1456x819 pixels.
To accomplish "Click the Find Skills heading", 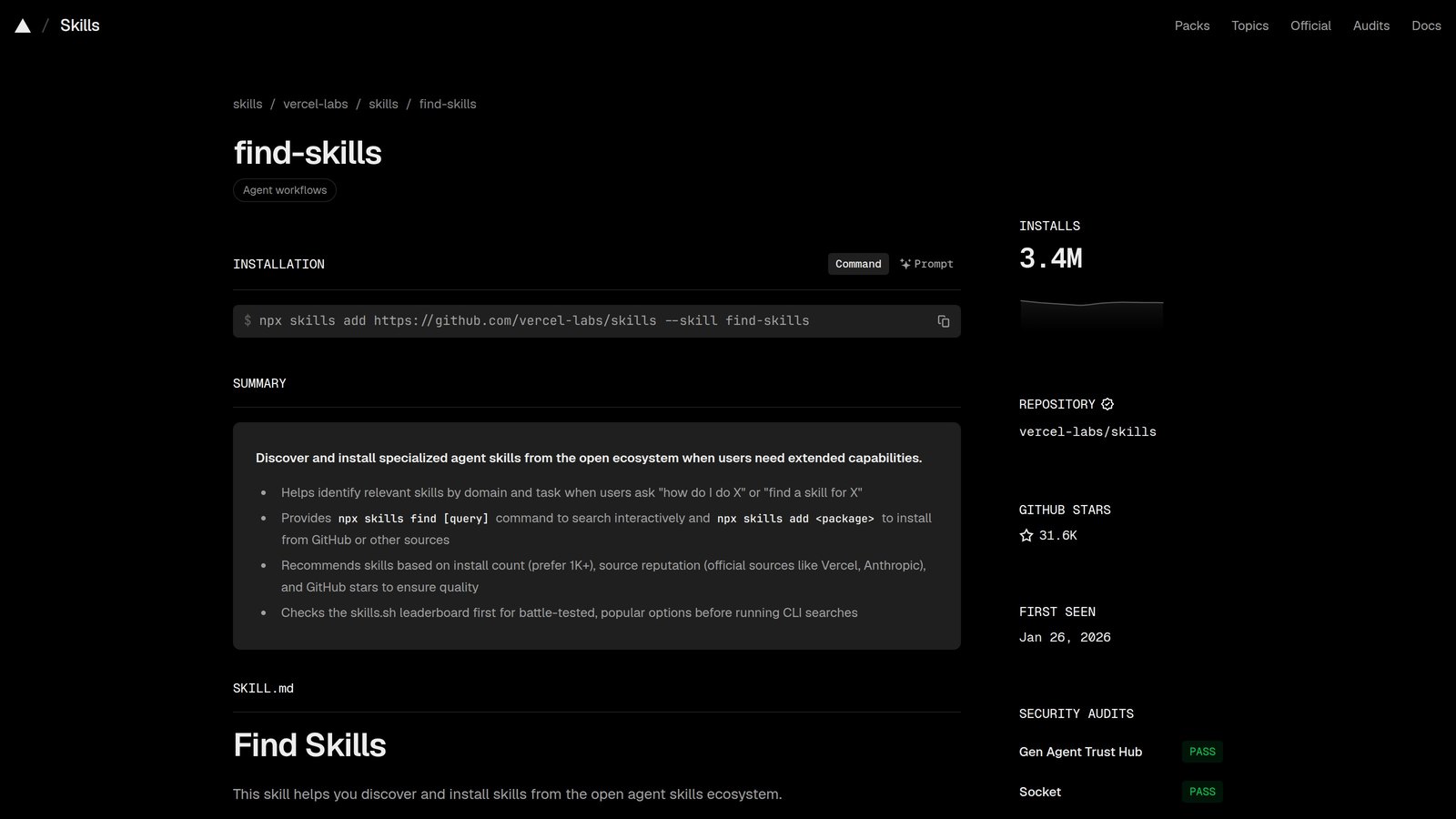I will pyautogui.click(x=309, y=745).
